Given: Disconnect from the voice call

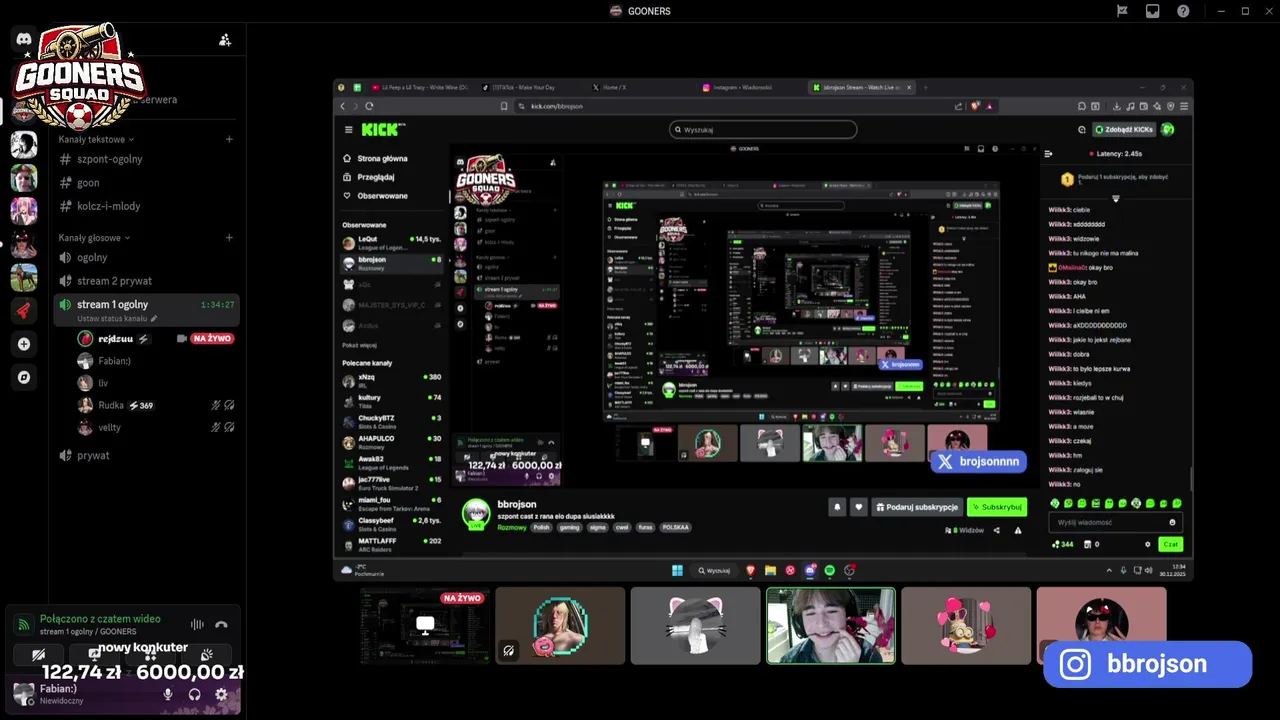Looking at the screenshot, I should tap(221, 625).
